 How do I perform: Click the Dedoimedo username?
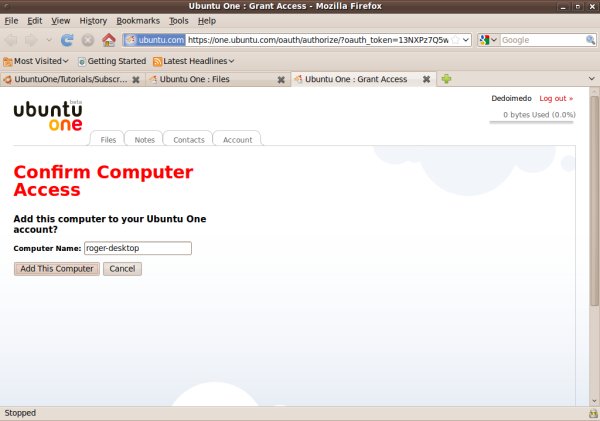(511, 98)
